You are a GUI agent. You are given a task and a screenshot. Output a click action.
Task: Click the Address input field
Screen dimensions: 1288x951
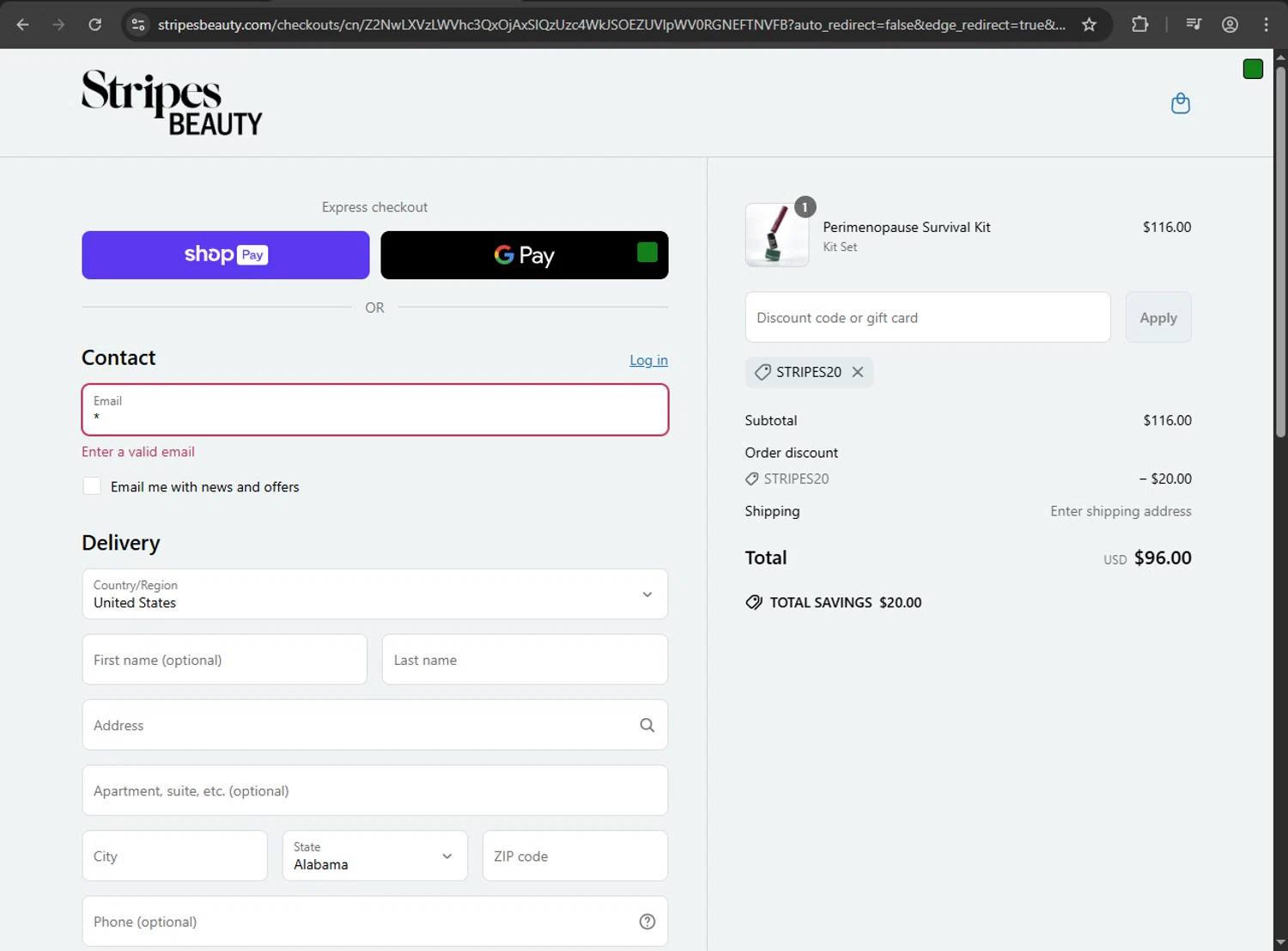point(375,725)
